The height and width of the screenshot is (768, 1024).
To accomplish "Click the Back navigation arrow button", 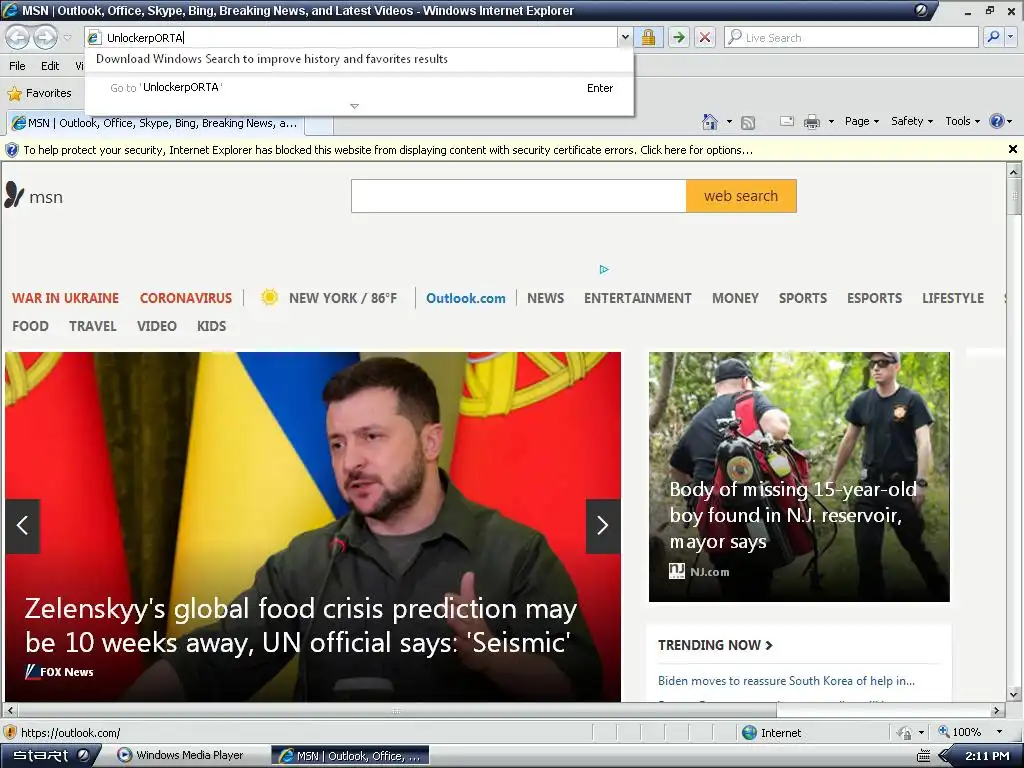I will pos(18,37).
